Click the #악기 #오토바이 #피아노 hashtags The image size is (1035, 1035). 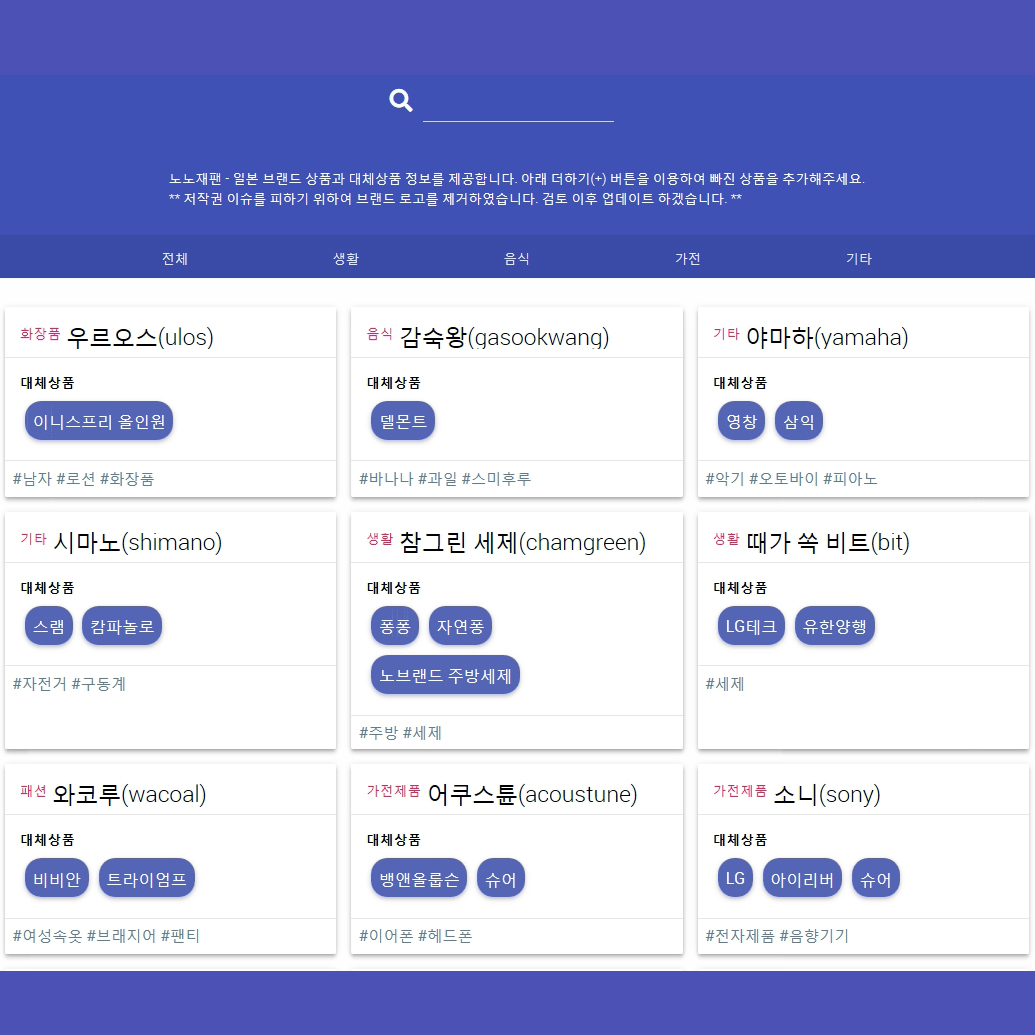[x=791, y=479]
